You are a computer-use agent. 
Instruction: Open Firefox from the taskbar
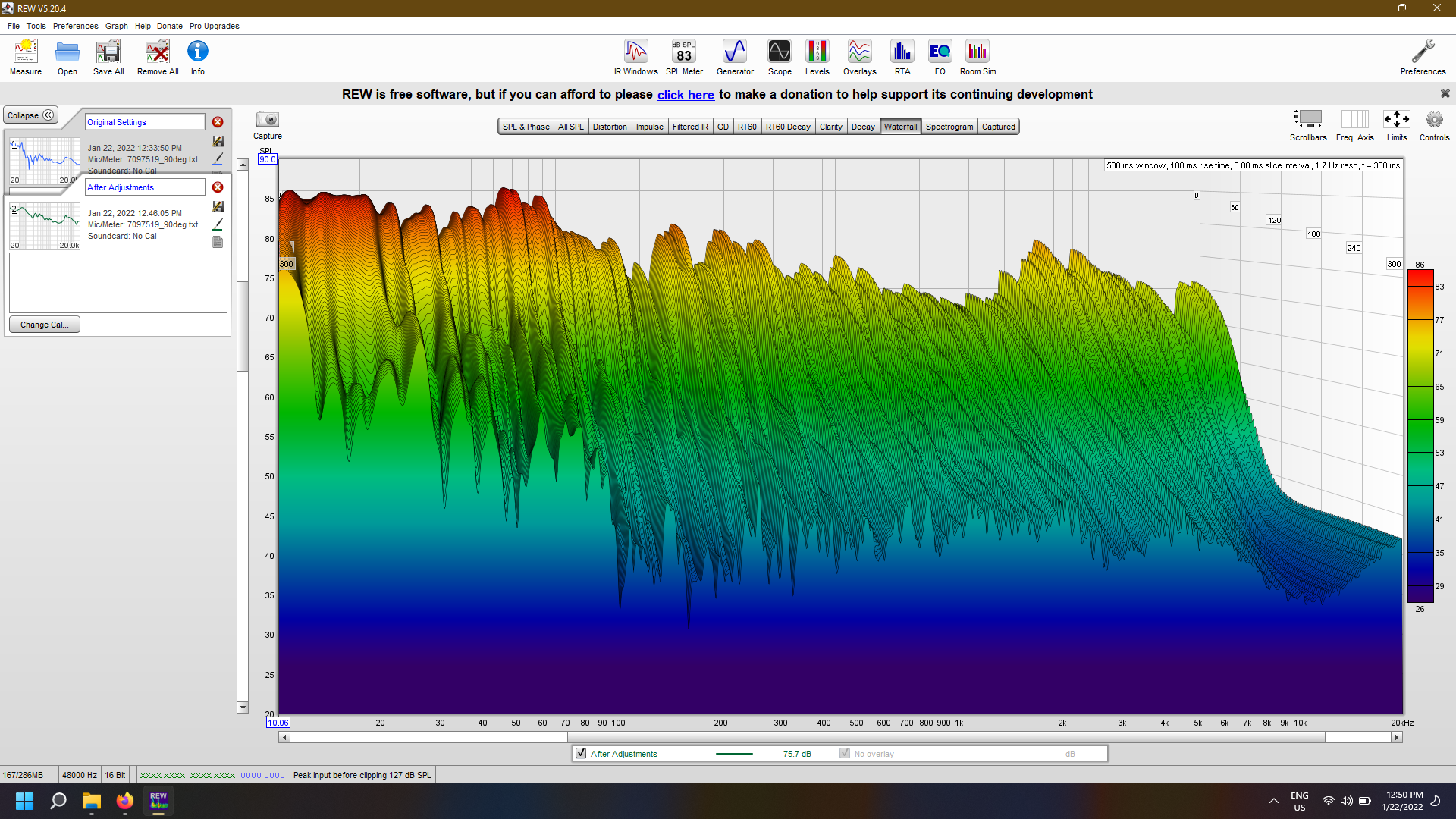(x=125, y=801)
